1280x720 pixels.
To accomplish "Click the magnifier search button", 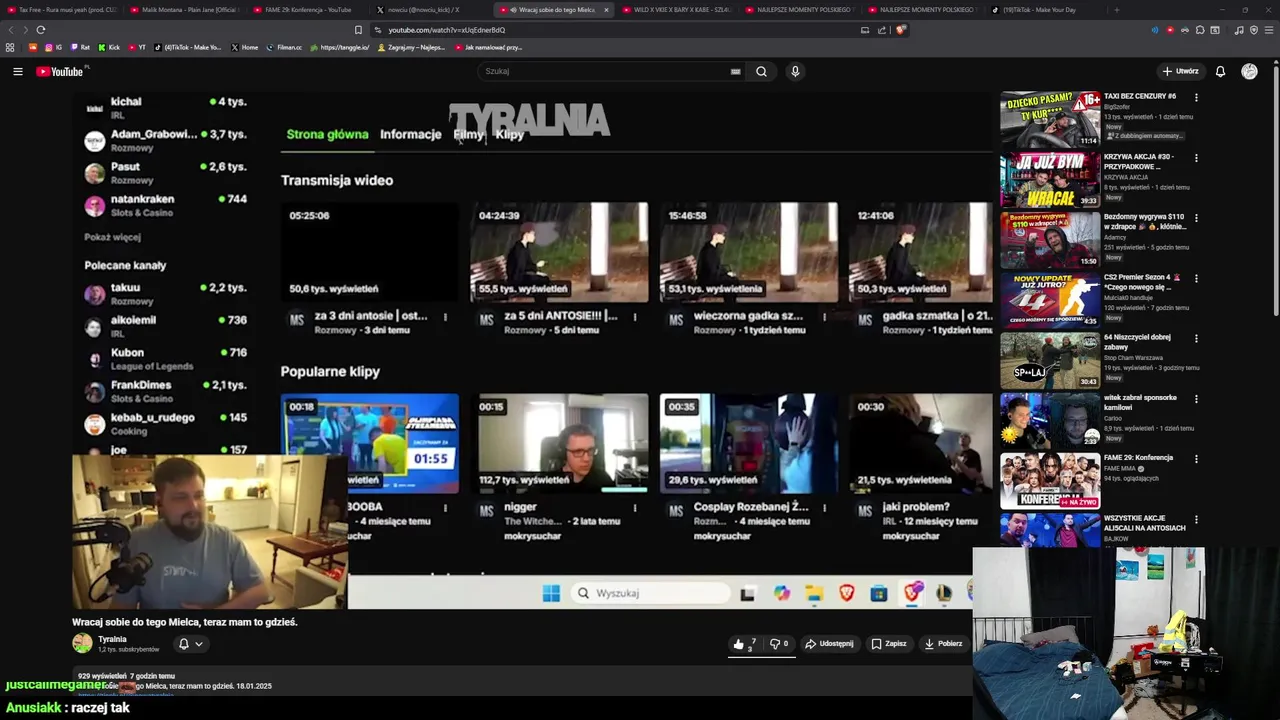I will [x=761, y=71].
